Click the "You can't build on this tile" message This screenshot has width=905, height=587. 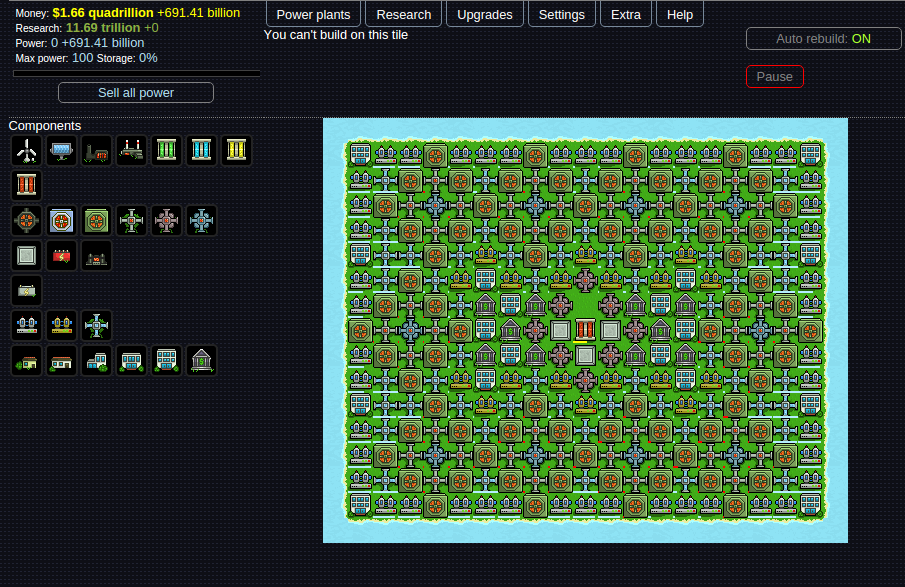pos(336,35)
